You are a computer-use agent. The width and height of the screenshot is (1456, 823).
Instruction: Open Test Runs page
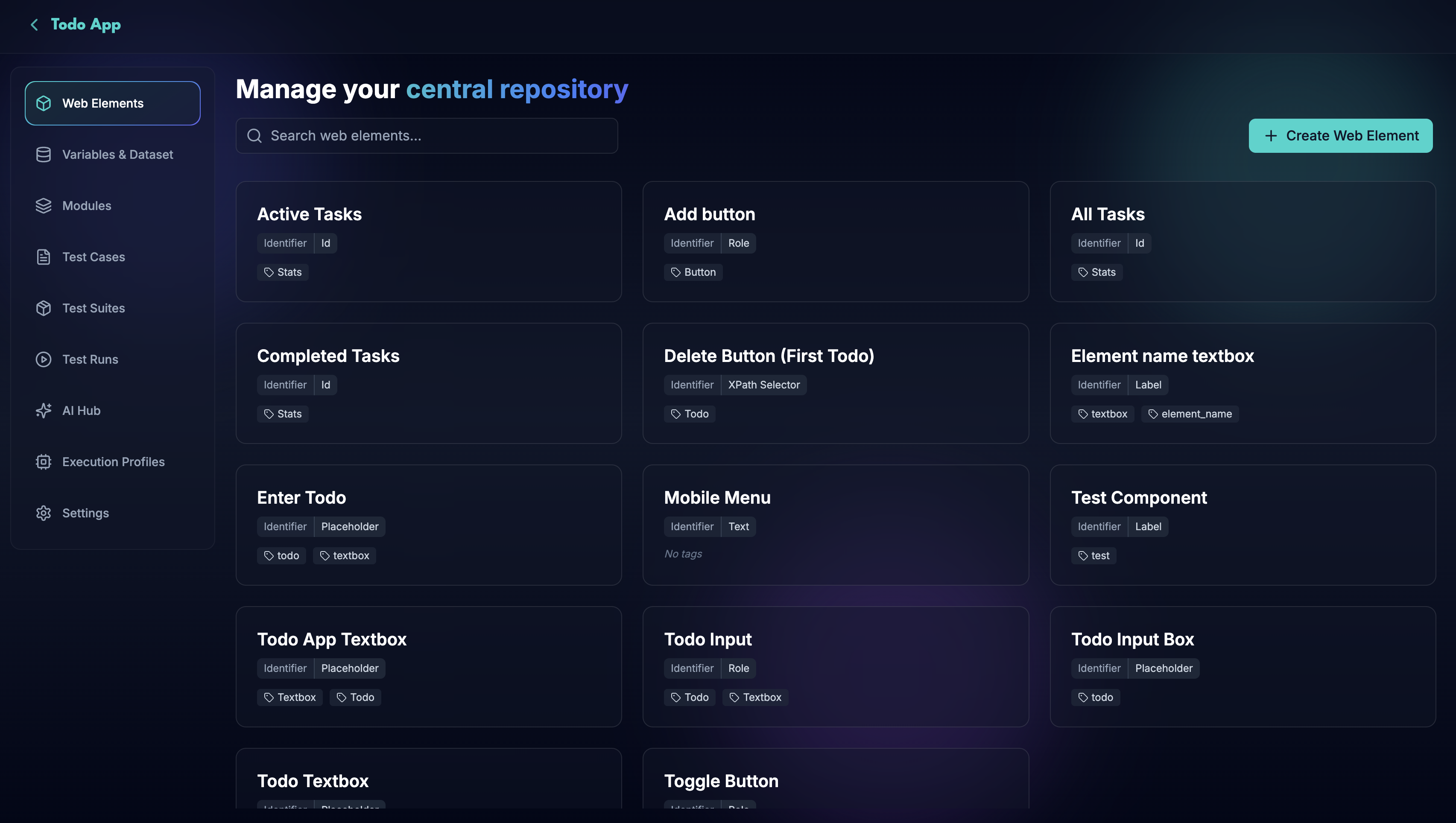pos(112,359)
